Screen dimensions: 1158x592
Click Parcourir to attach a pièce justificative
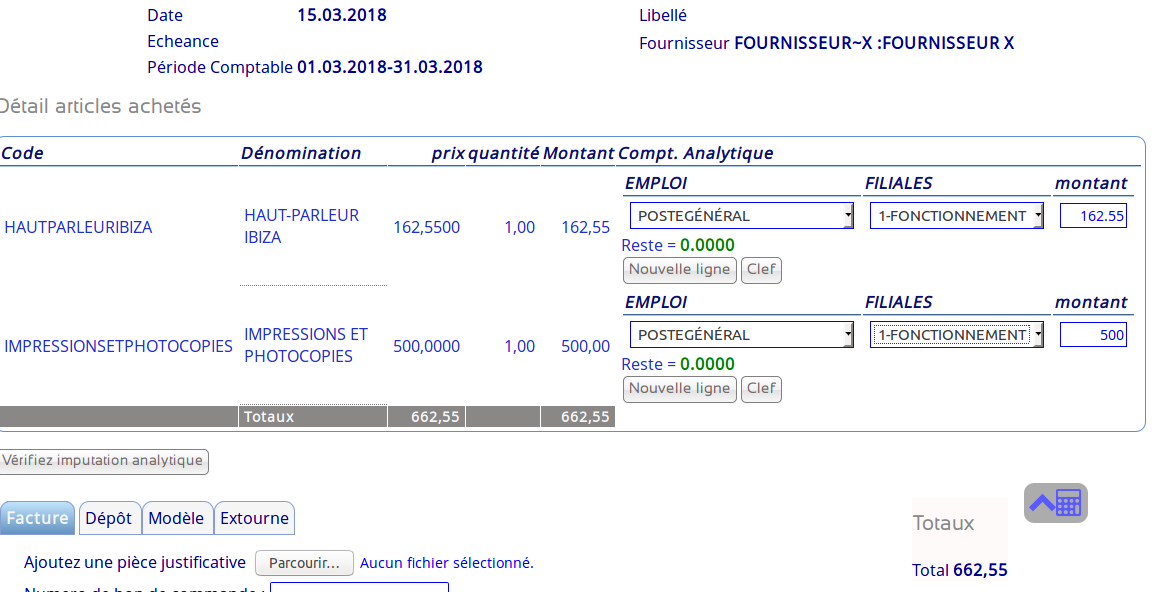coord(304,563)
